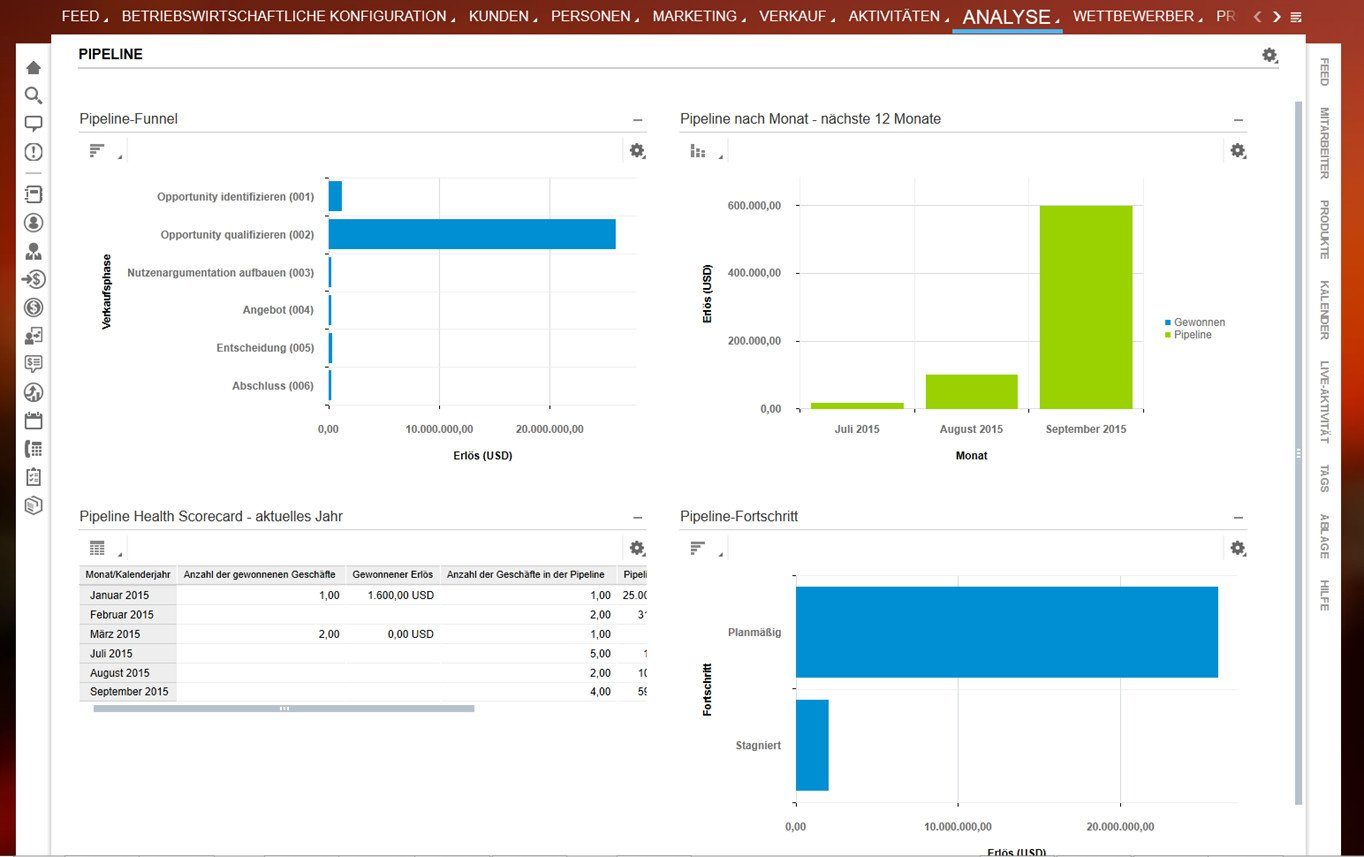This screenshot has height=857, width=1364.
Task: Open the calendar icon in sidebar
Action: 33,420
